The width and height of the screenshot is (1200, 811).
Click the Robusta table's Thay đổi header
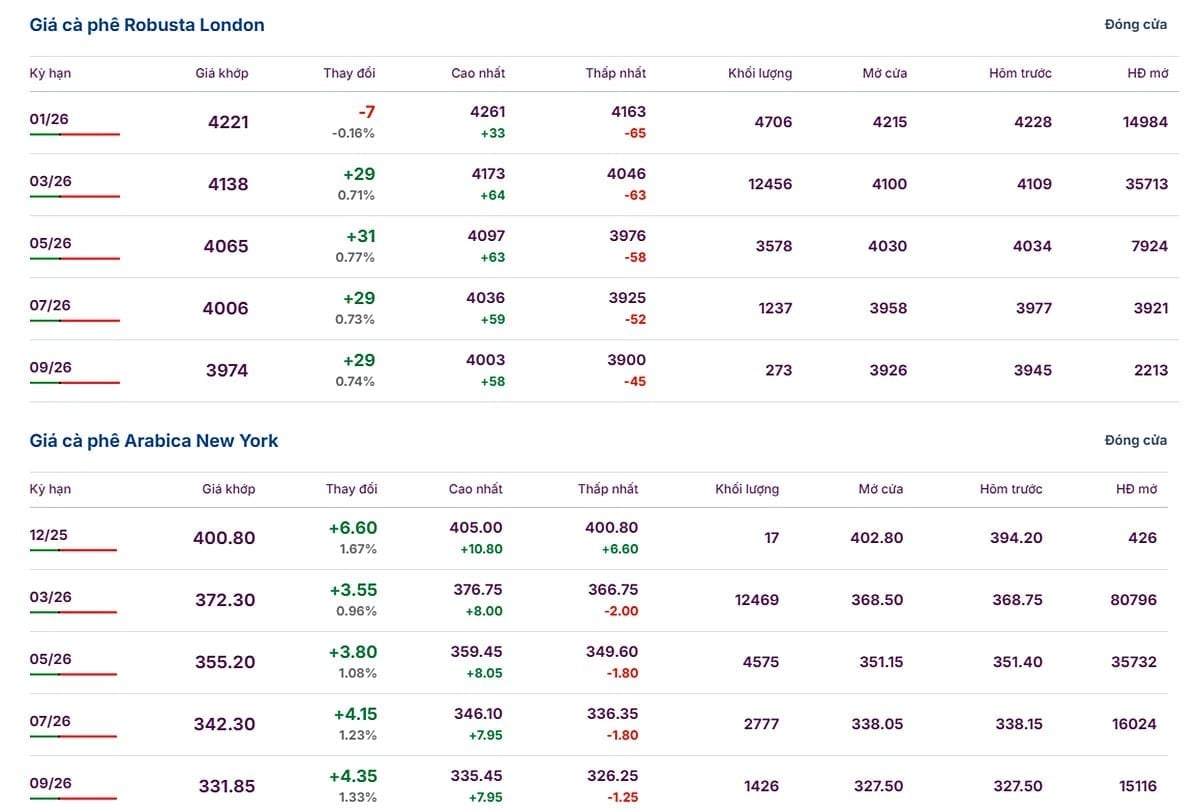point(350,73)
